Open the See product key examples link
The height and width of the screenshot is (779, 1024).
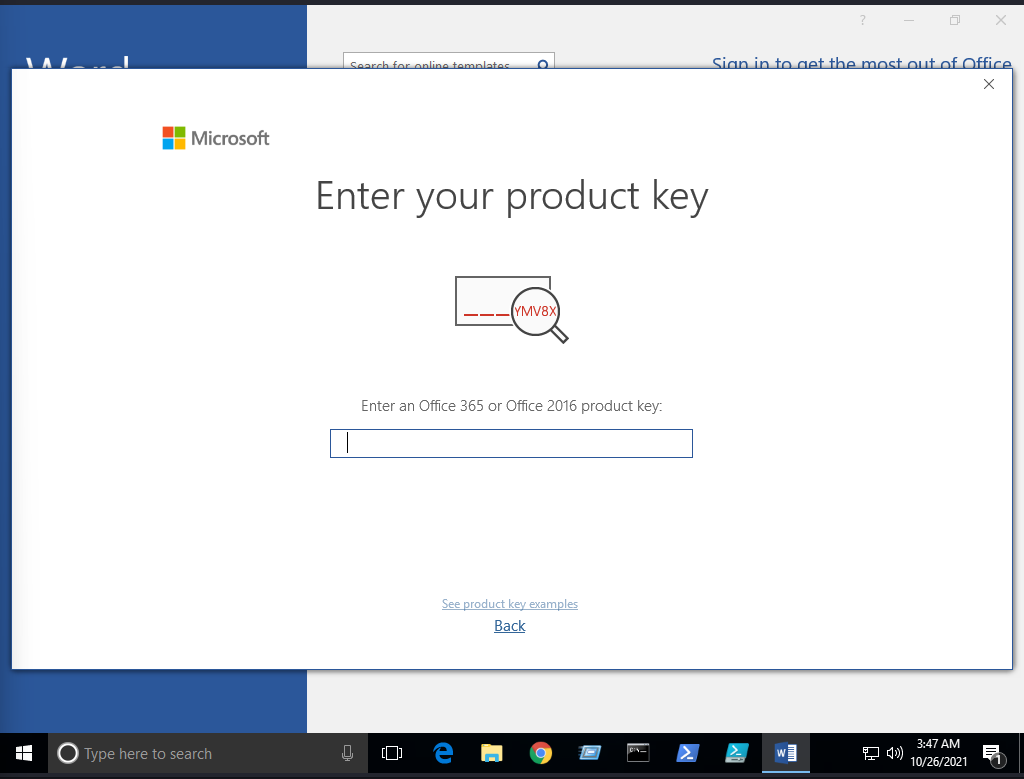coord(509,604)
